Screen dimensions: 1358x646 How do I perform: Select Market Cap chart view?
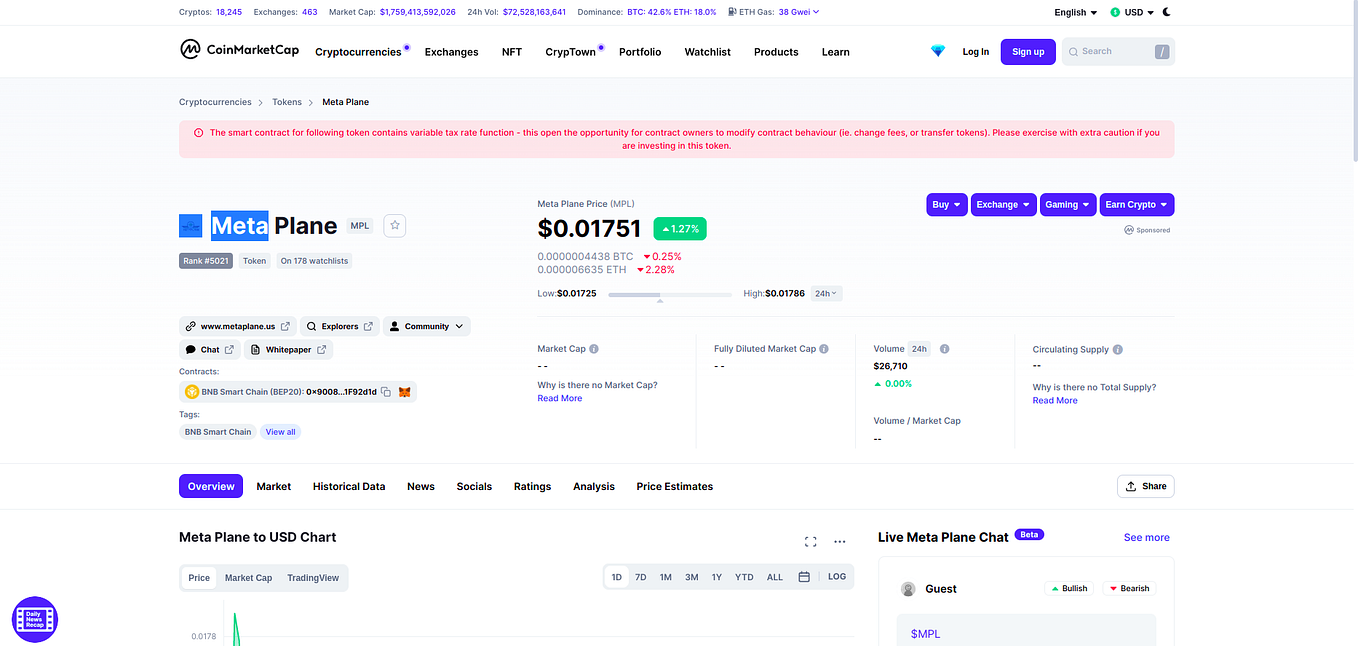pos(248,578)
